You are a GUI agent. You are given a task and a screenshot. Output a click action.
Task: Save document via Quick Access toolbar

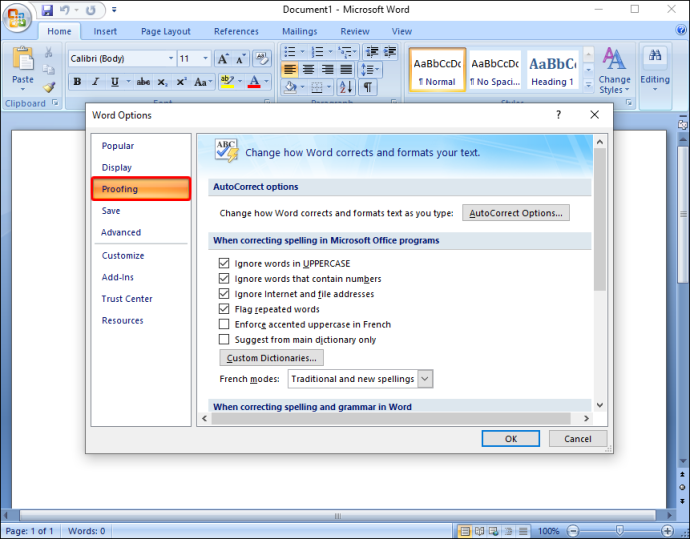pos(47,10)
